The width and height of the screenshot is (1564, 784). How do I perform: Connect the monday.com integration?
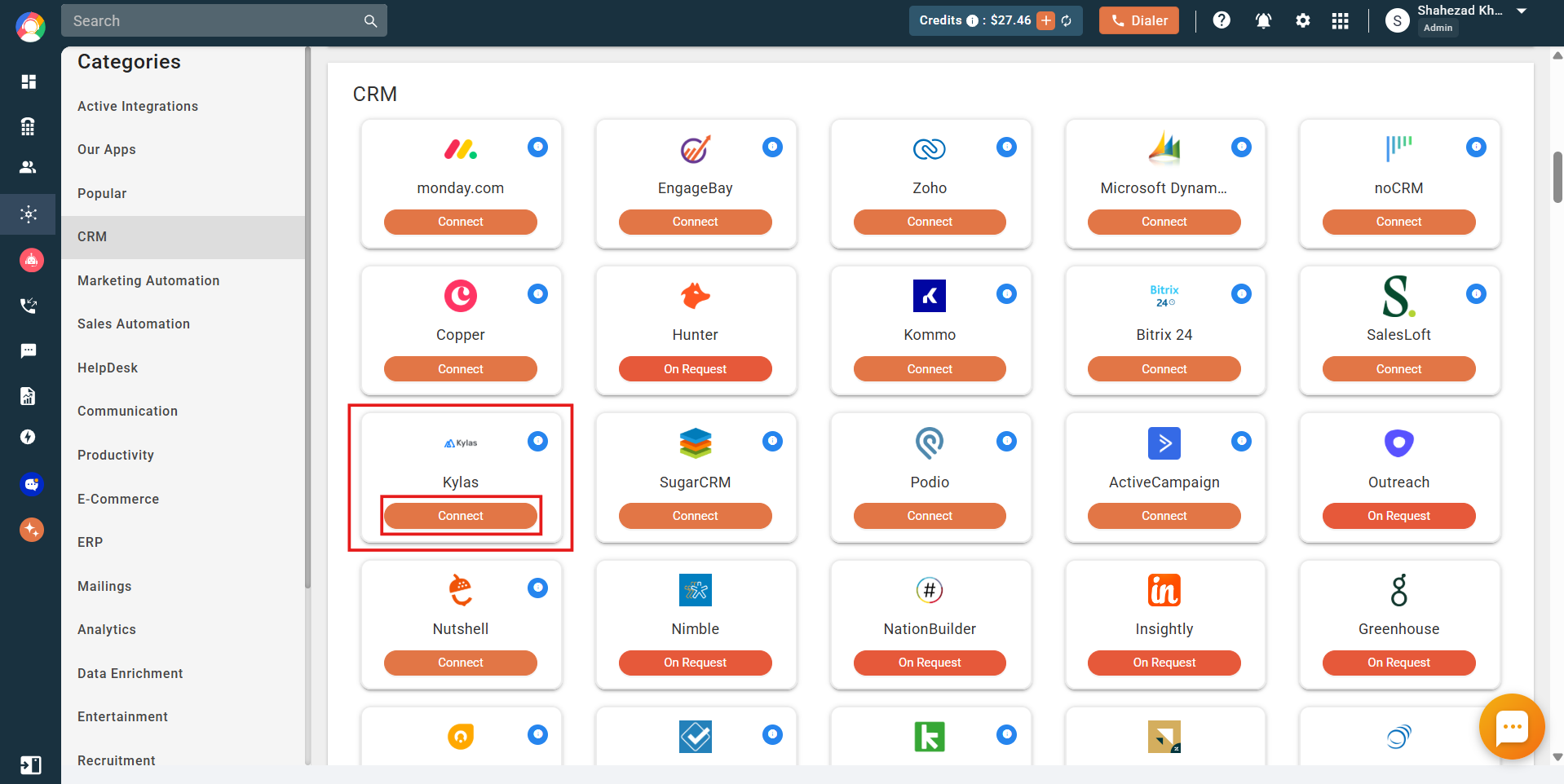(x=461, y=222)
